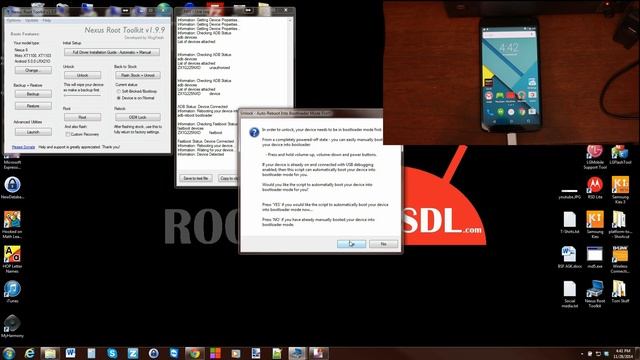
Task: Select the RSD Lite Motorola desktop icon
Action: coord(595,188)
